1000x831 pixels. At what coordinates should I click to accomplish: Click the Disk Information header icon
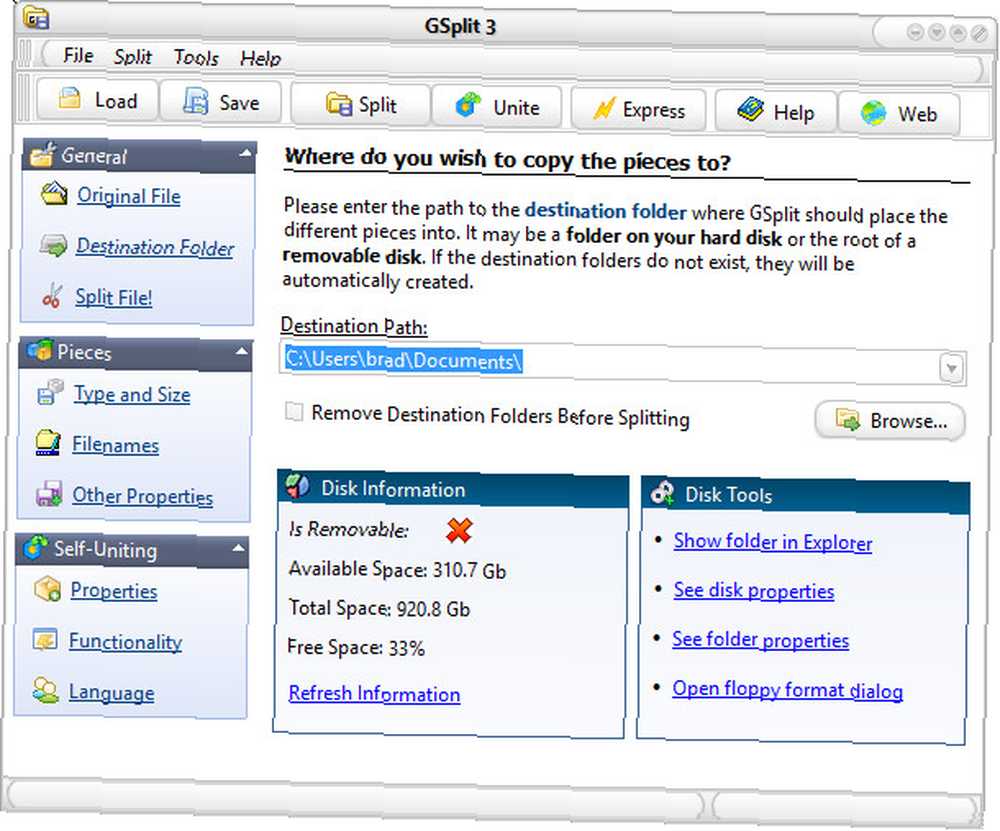click(x=297, y=486)
